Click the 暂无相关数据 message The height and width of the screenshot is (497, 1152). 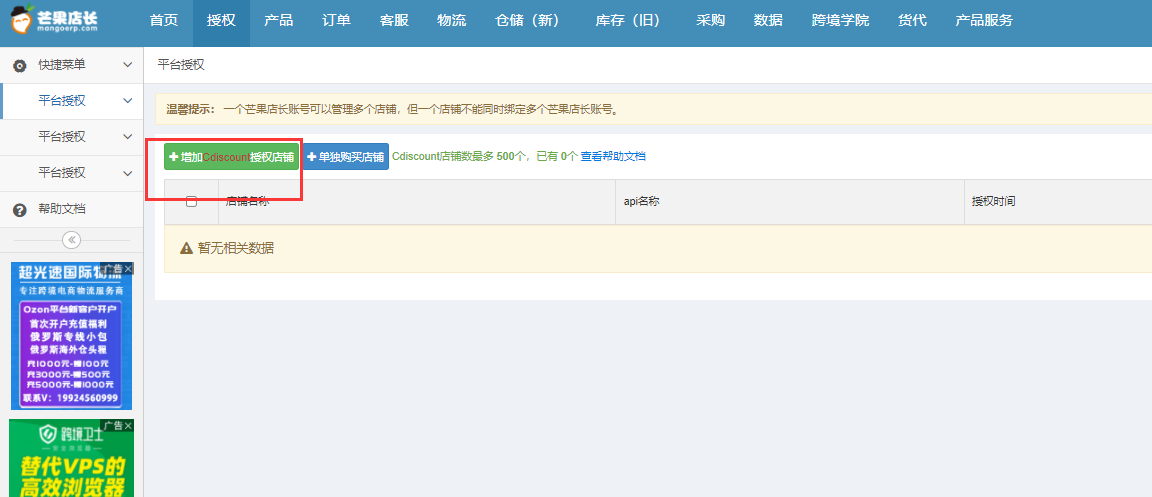point(235,248)
